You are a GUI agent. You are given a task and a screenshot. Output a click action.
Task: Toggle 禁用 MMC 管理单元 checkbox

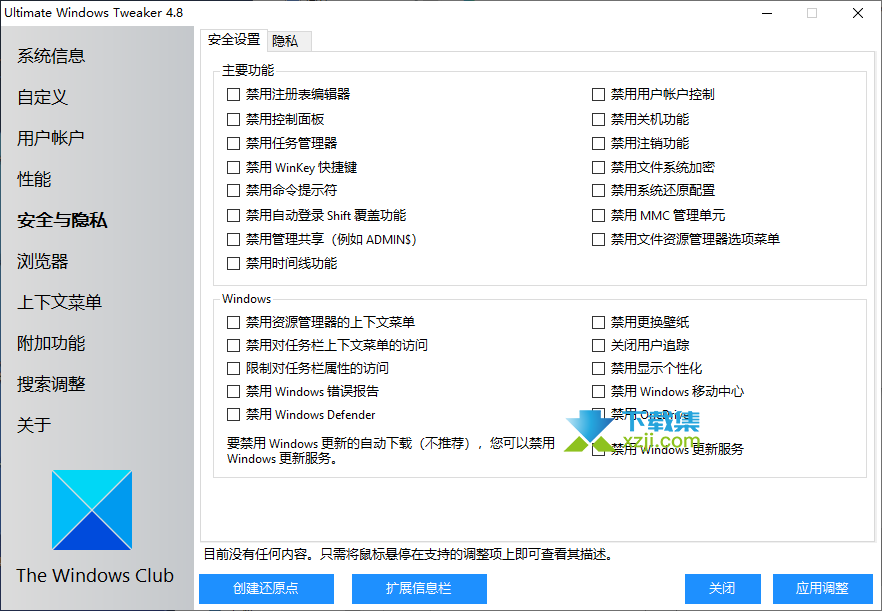598,215
